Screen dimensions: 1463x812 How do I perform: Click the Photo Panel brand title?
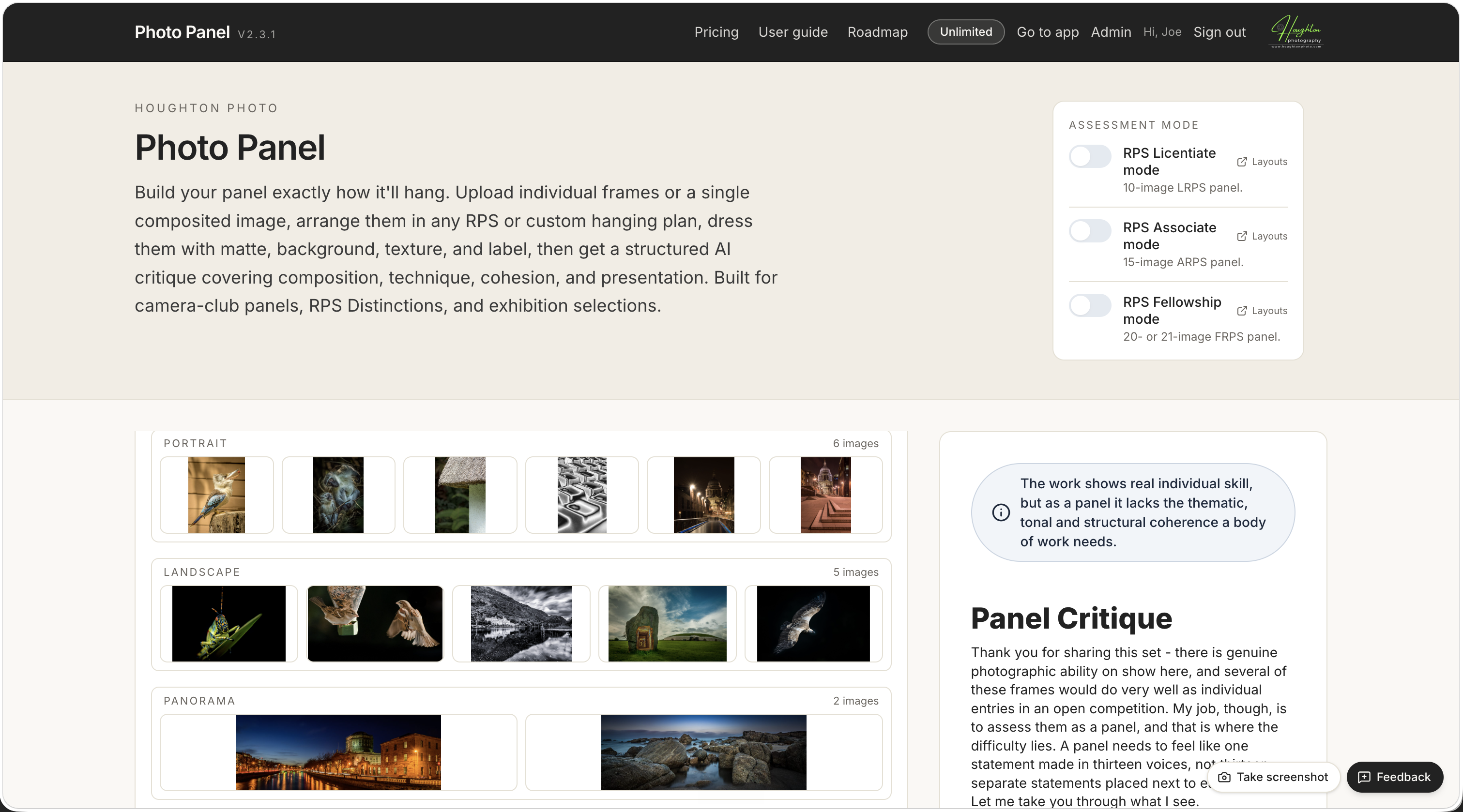pyautogui.click(x=182, y=32)
